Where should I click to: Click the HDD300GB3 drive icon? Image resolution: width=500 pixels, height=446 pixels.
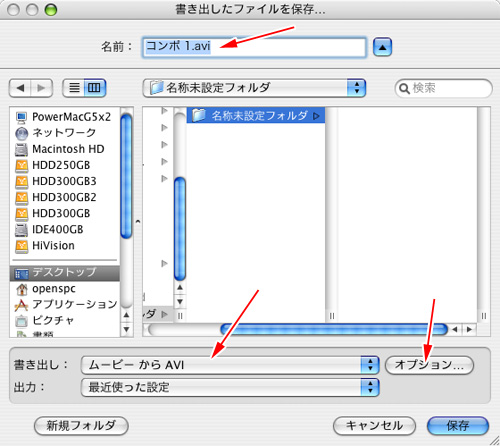(x=22, y=181)
